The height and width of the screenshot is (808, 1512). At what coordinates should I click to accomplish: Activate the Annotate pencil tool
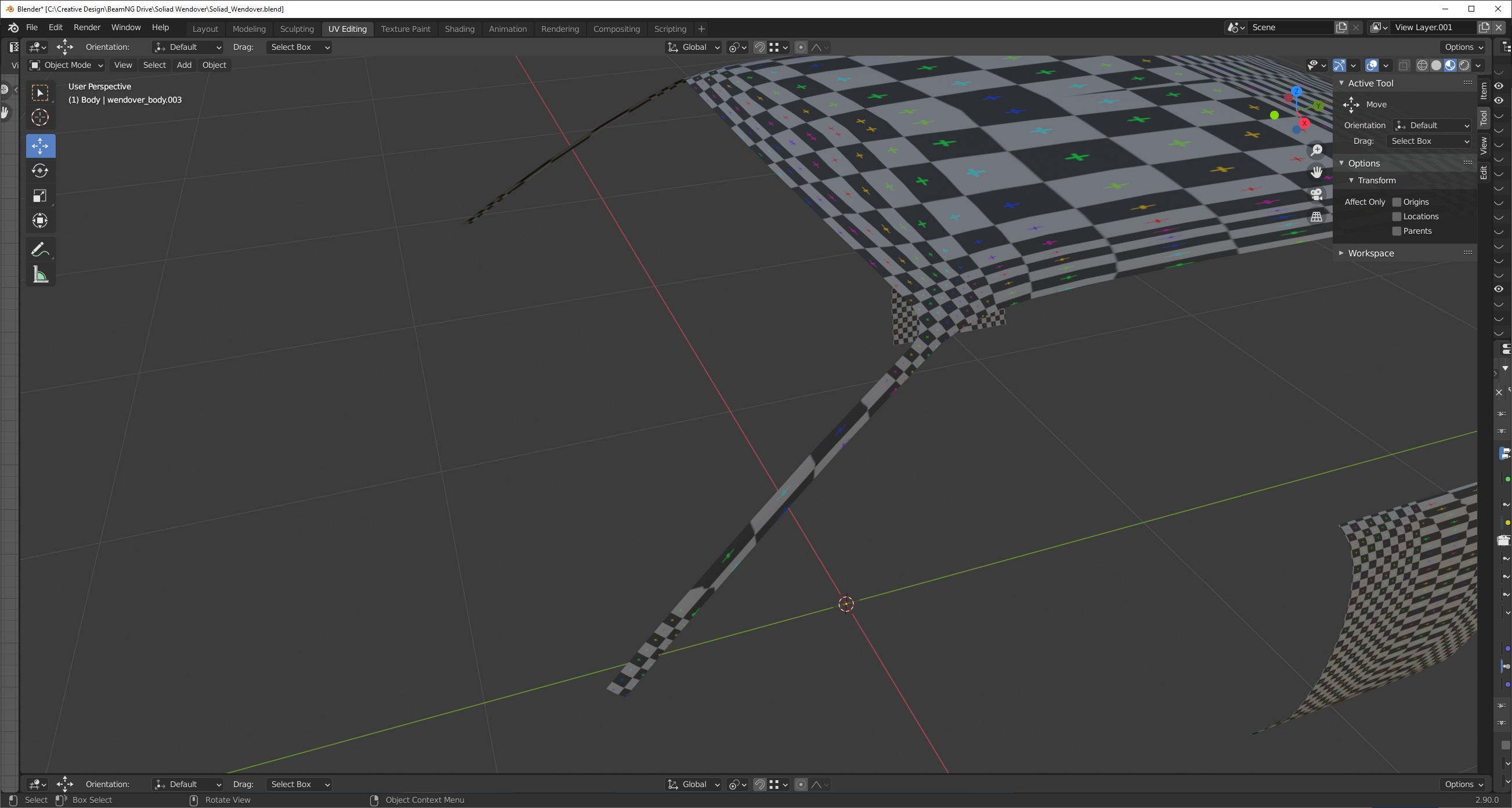[x=40, y=250]
